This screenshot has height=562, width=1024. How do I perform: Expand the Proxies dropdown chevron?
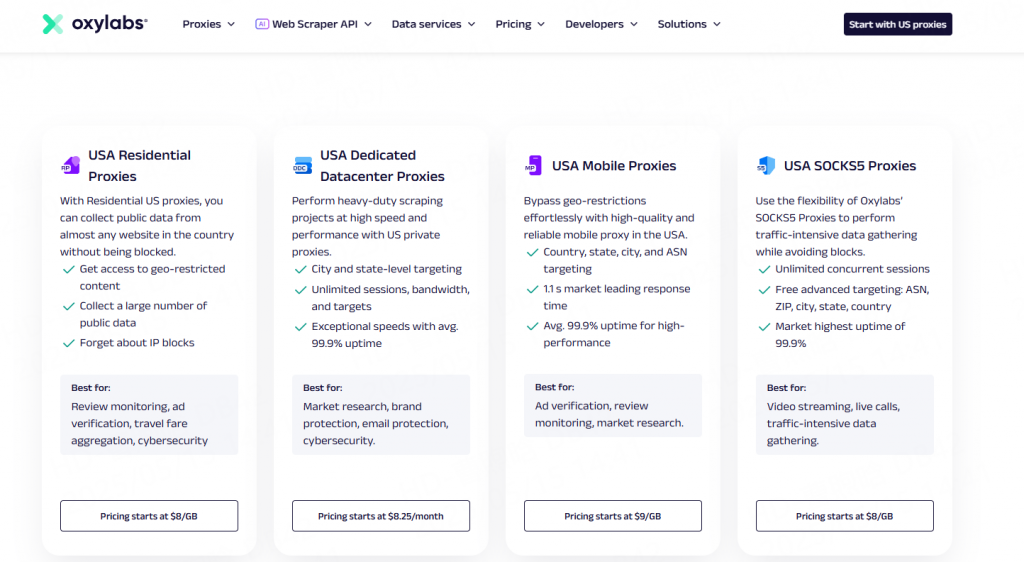[x=231, y=24]
